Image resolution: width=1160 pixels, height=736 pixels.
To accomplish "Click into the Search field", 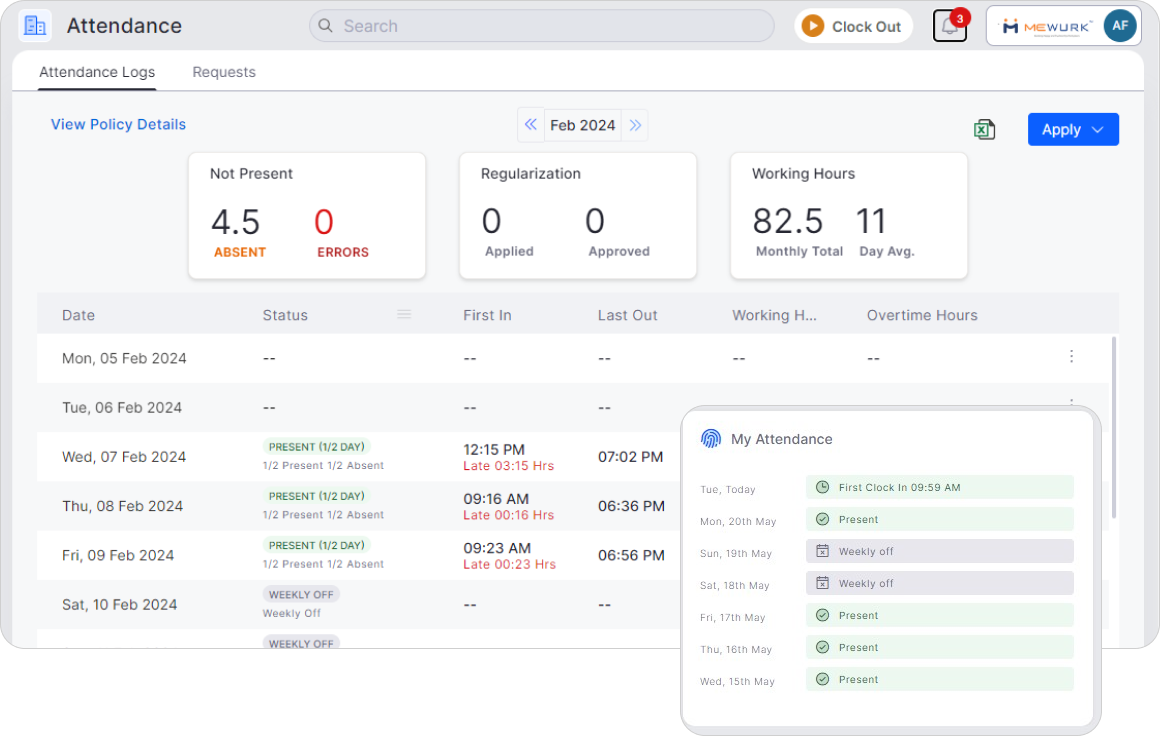I will pos(541,26).
